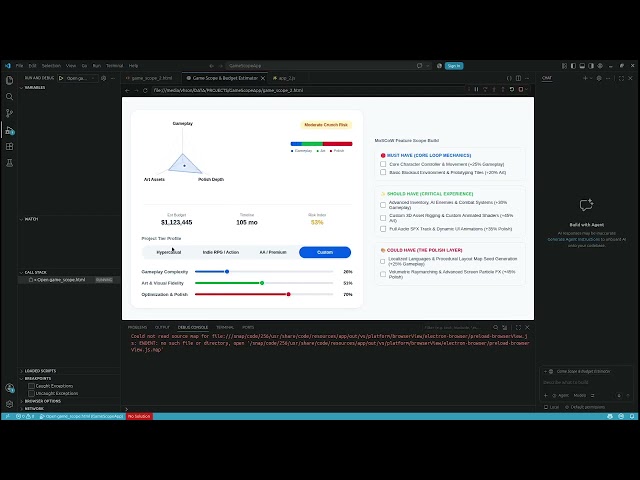This screenshot has height=480, width=640.
Task: Click the Gameplay Complexity slider handle
Action: point(227,271)
